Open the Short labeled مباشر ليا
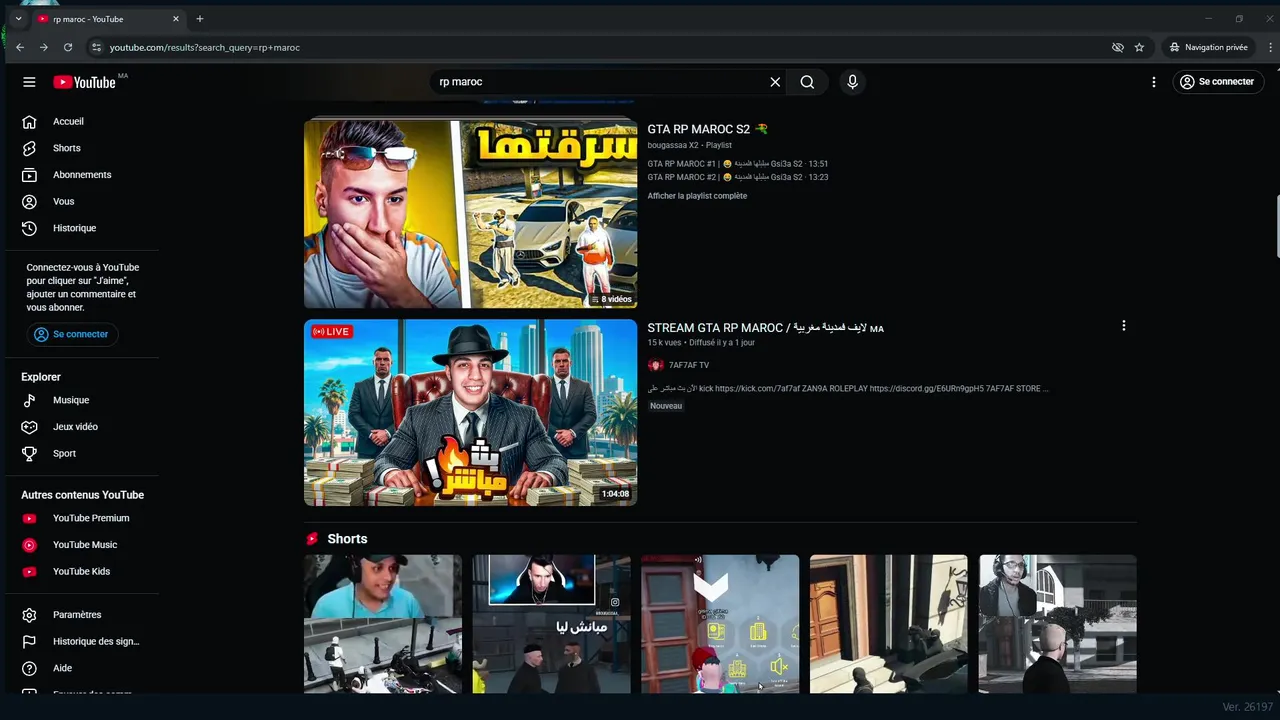 click(x=551, y=624)
